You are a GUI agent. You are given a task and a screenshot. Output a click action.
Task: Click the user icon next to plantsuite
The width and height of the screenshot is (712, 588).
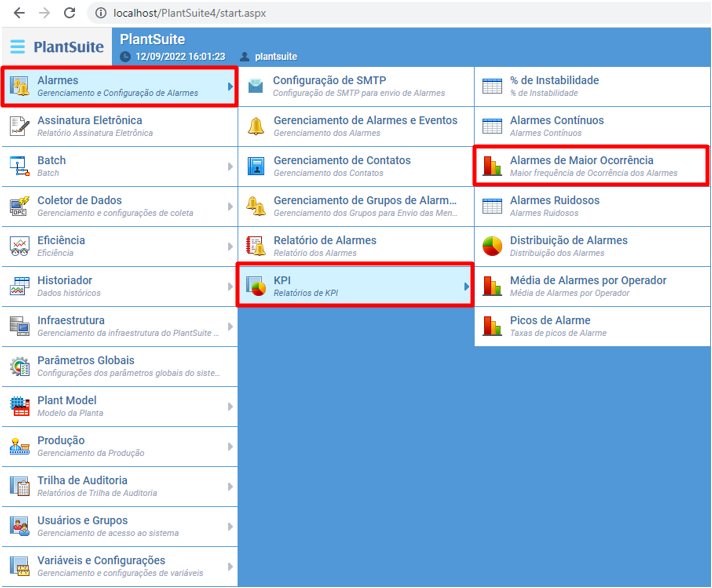244,57
